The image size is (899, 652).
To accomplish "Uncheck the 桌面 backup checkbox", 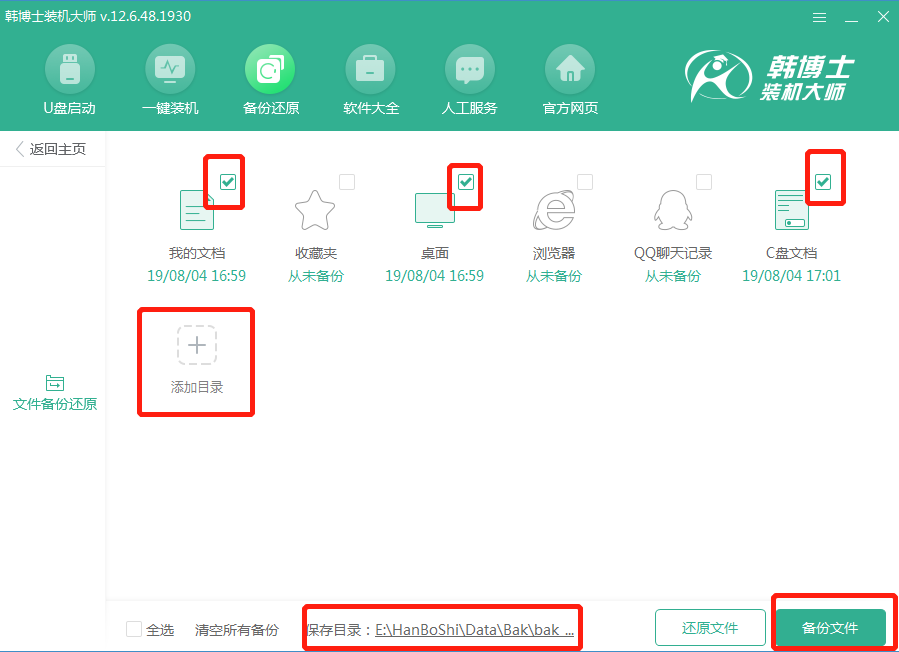I will coord(466,183).
